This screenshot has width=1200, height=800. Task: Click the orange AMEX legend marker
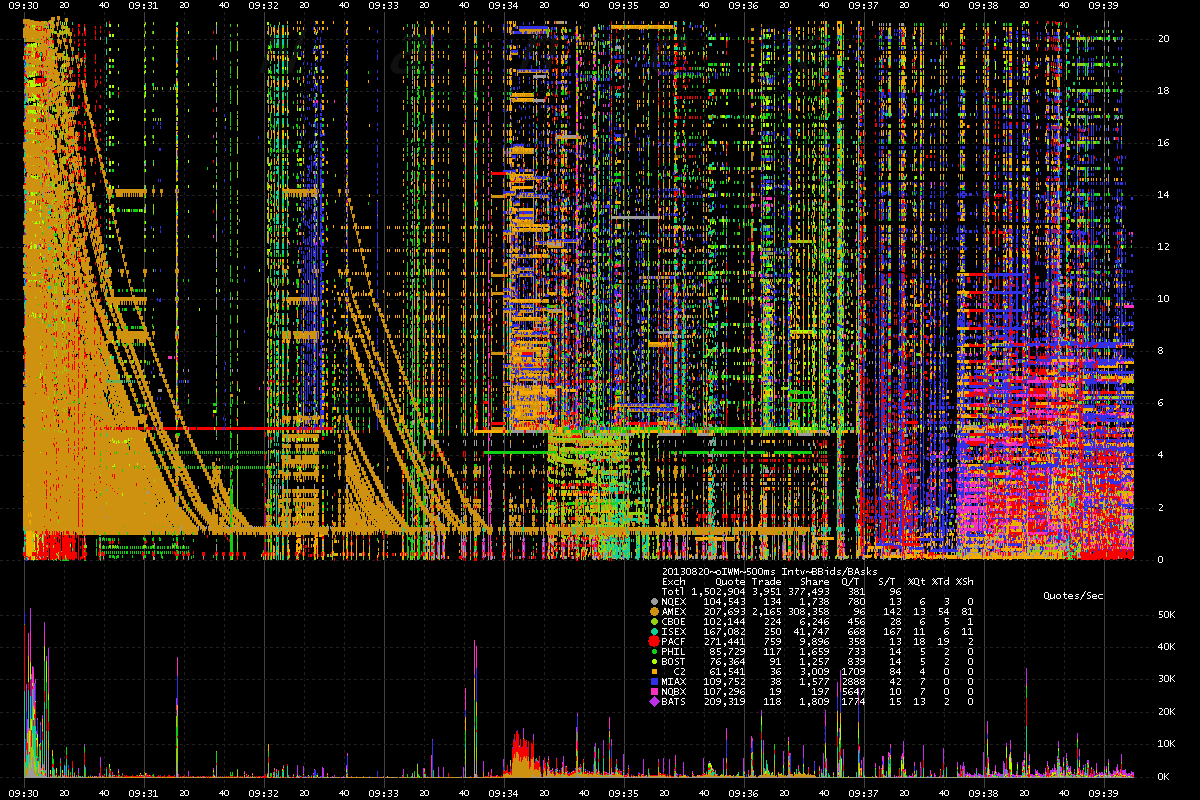coord(655,611)
